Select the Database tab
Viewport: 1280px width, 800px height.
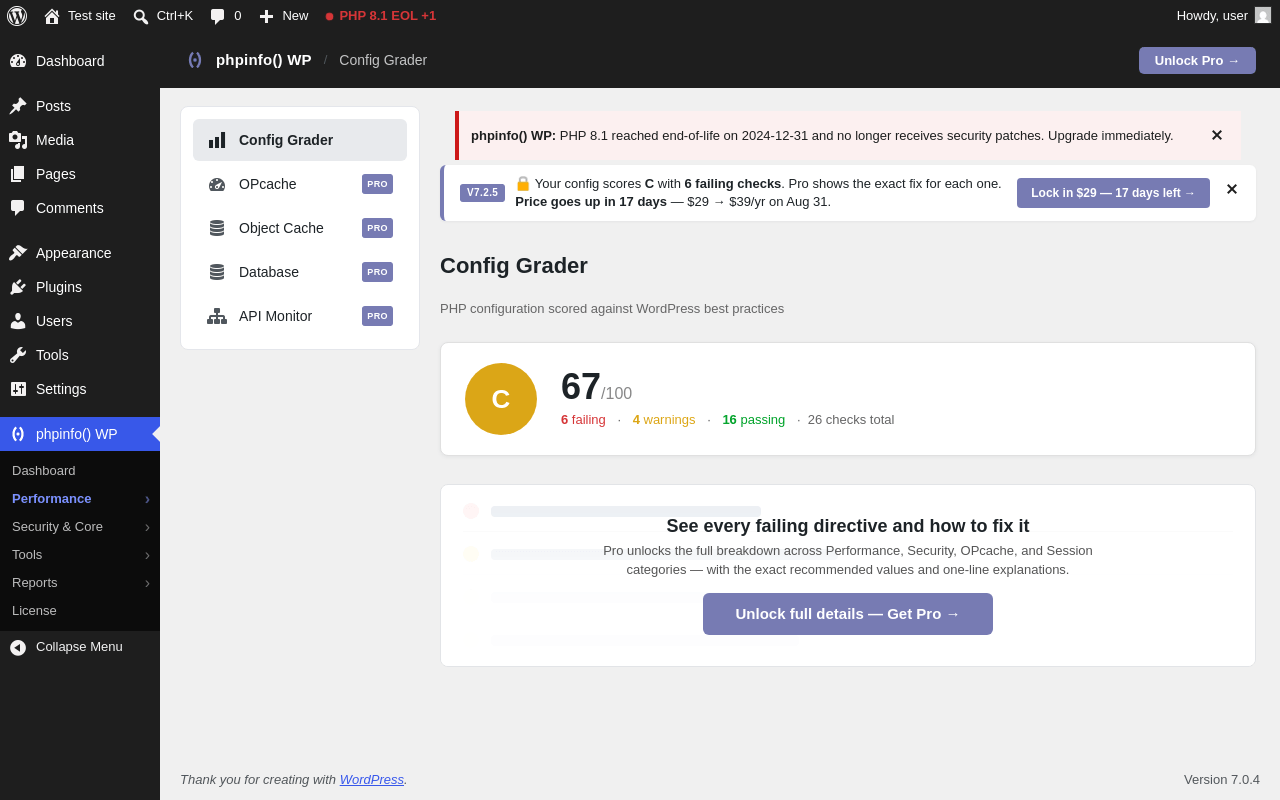point(300,272)
